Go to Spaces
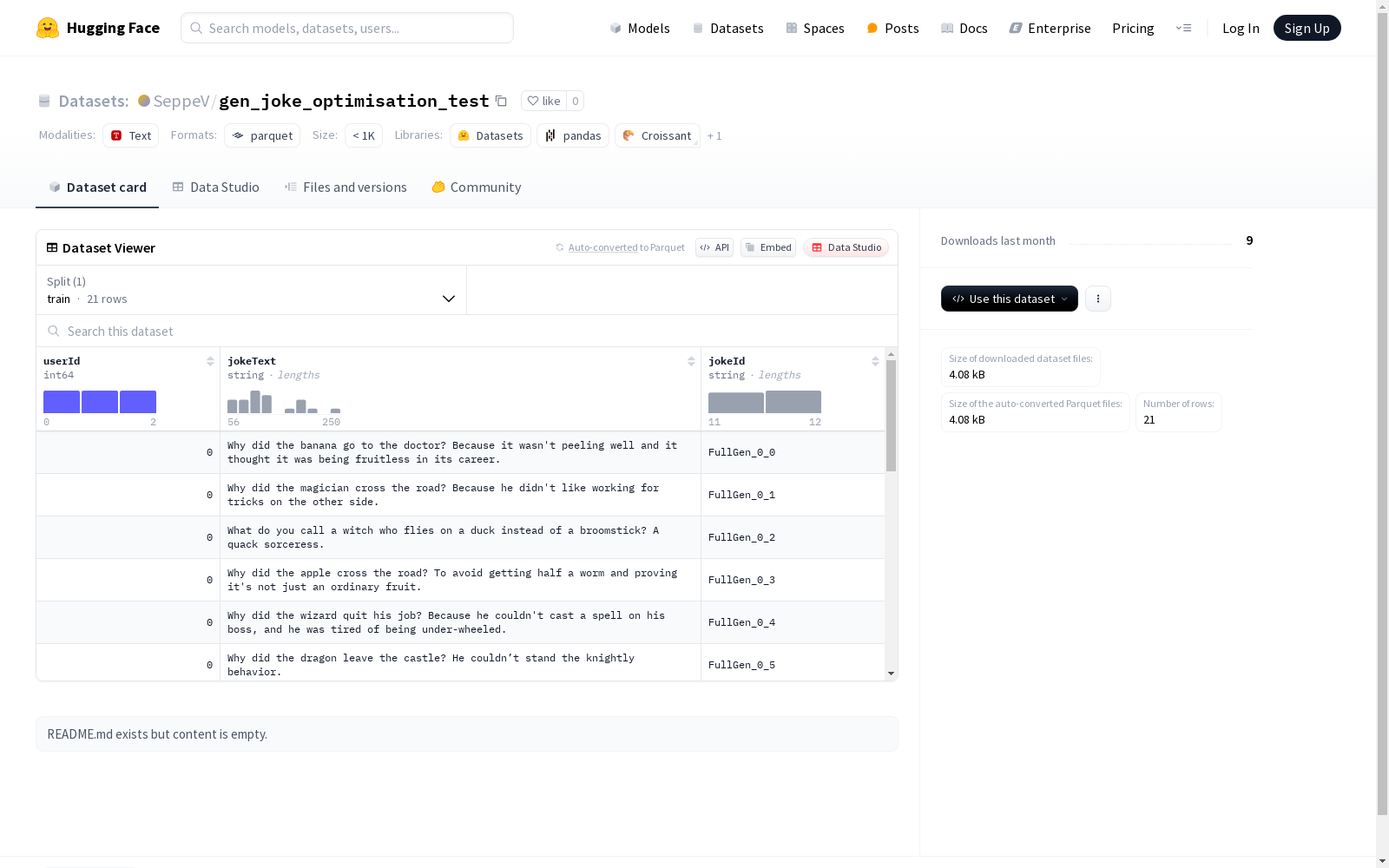 pyautogui.click(x=814, y=28)
